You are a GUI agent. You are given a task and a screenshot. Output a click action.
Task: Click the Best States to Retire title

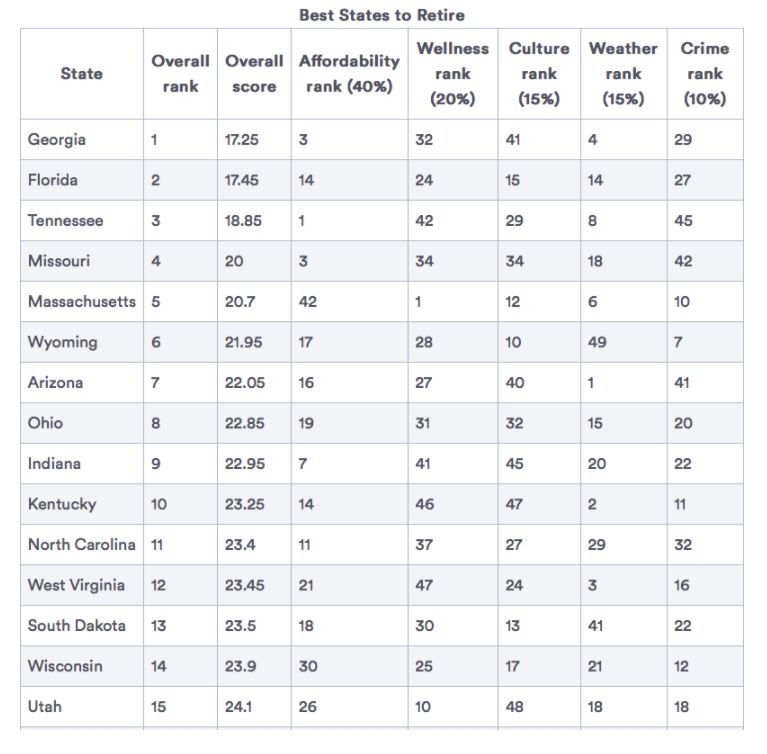382,15
